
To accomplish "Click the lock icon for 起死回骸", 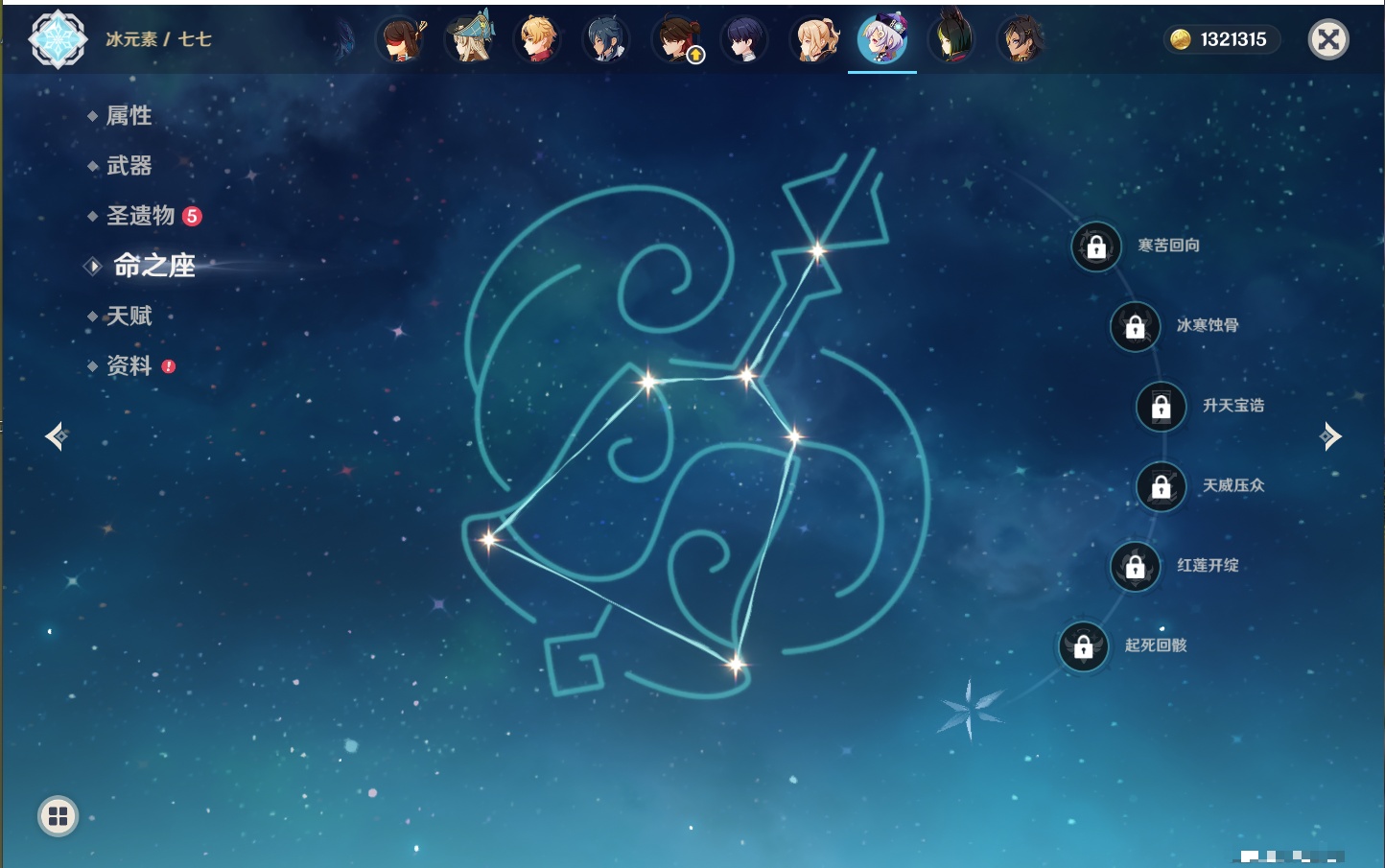I will pyautogui.click(x=1084, y=646).
